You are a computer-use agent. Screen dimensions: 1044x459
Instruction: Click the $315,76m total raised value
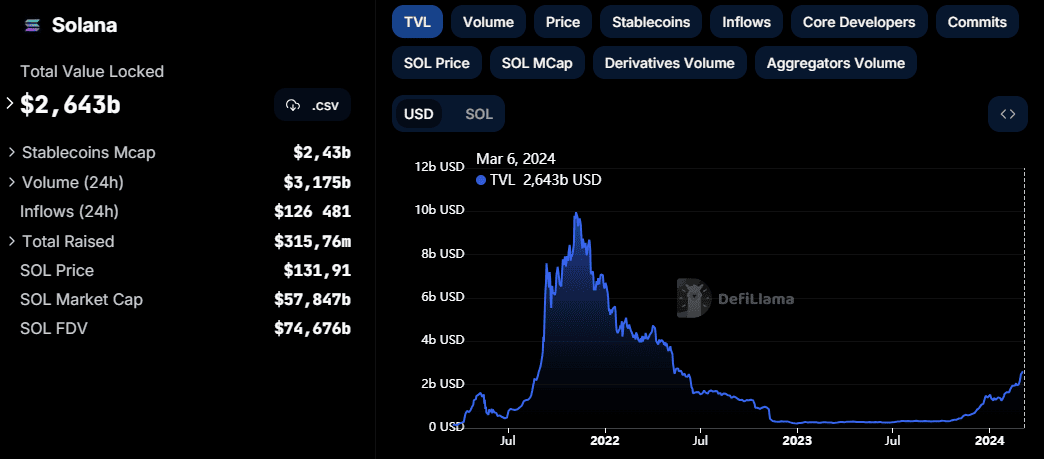click(x=312, y=241)
